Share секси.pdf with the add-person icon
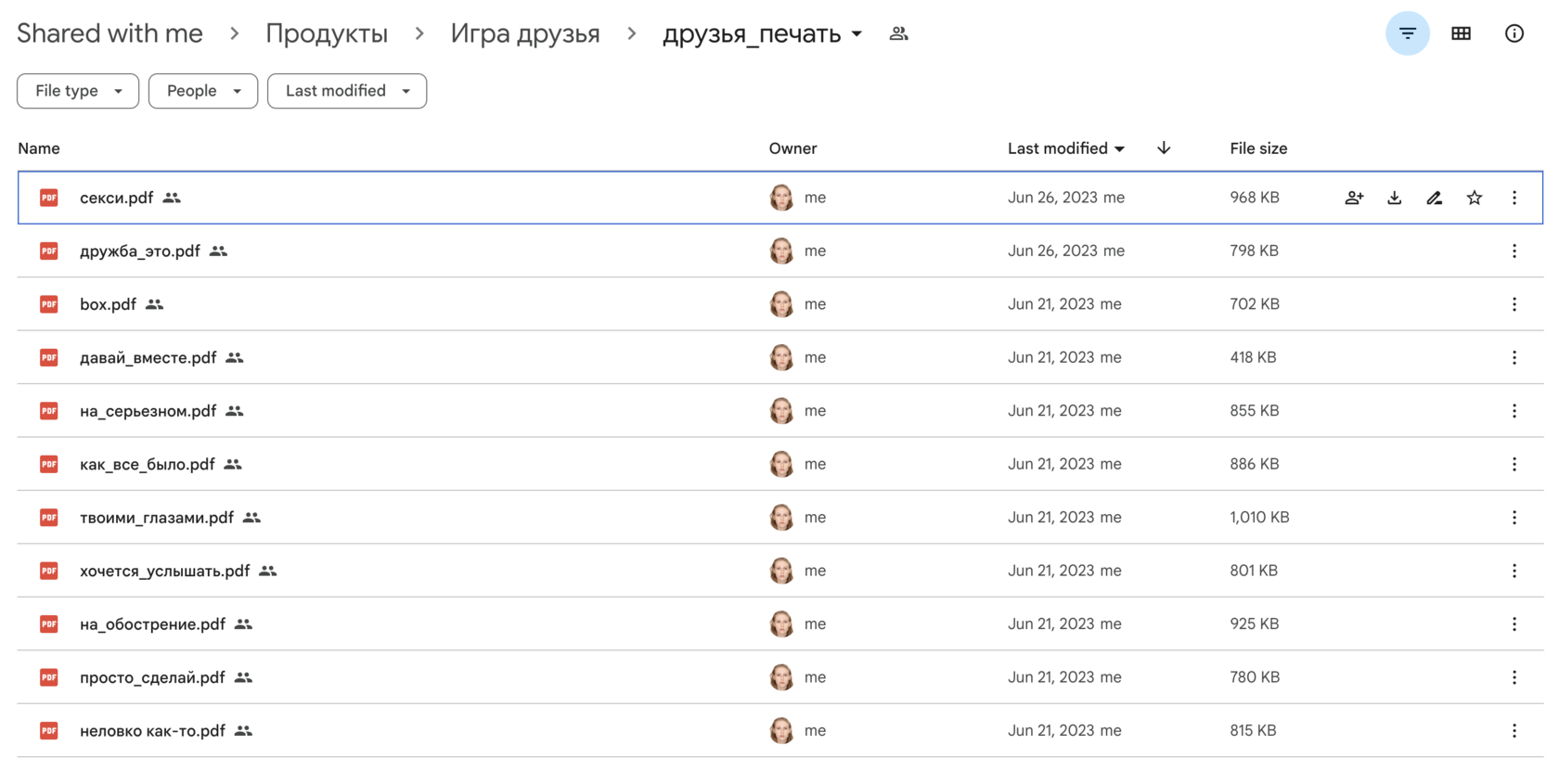Image resolution: width=1559 pixels, height=784 pixels. pyautogui.click(x=1354, y=198)
